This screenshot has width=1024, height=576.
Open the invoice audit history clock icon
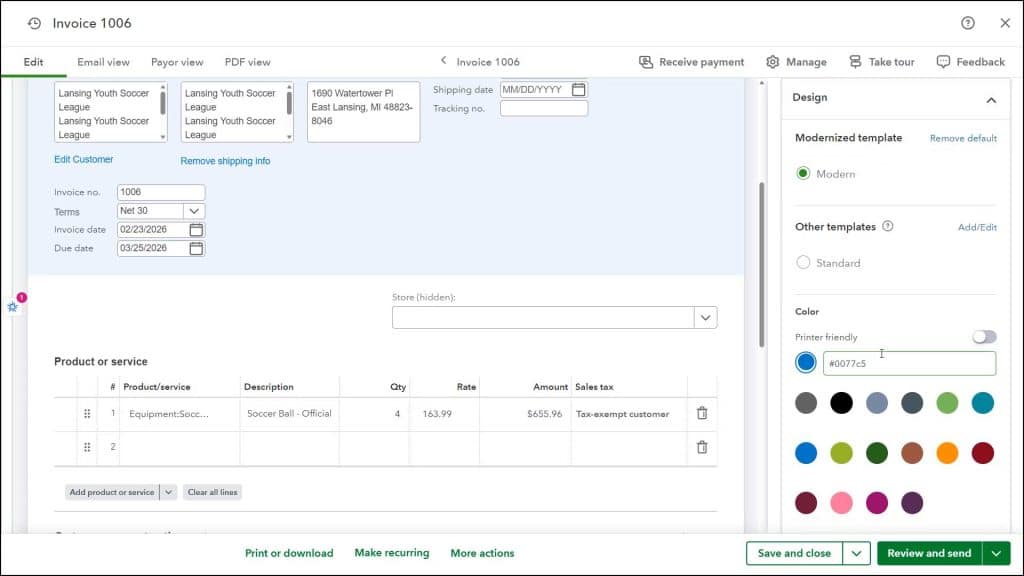coord(34,23)
